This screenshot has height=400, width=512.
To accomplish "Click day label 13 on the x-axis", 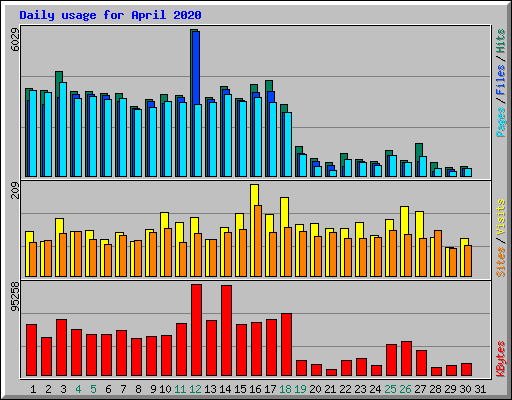I will point(210,389).
